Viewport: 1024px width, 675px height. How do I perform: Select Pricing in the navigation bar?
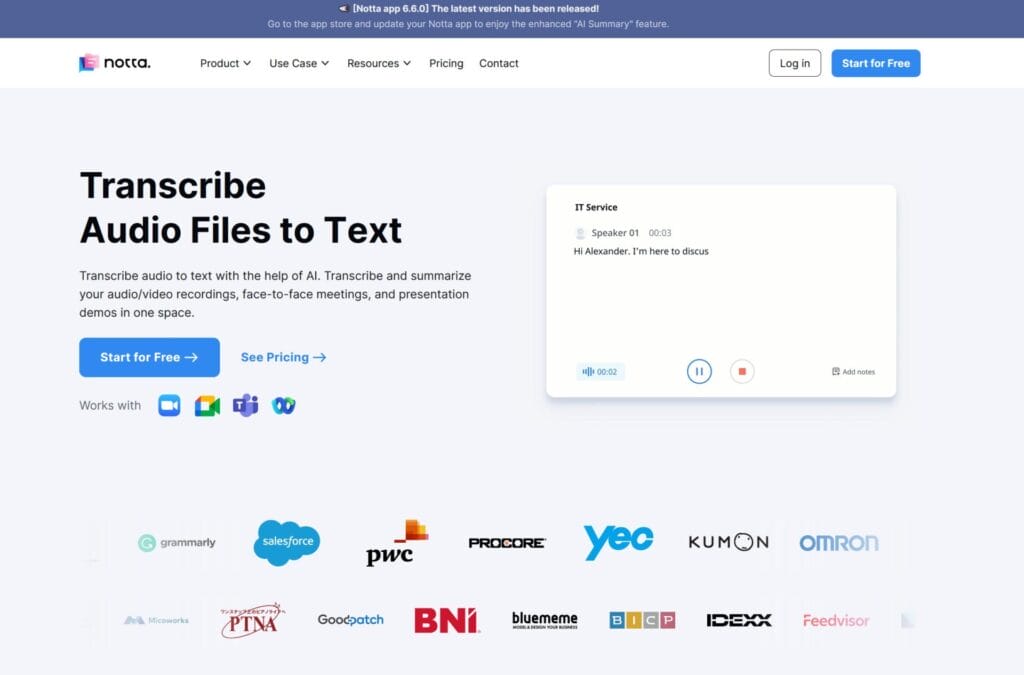point(446,63)
